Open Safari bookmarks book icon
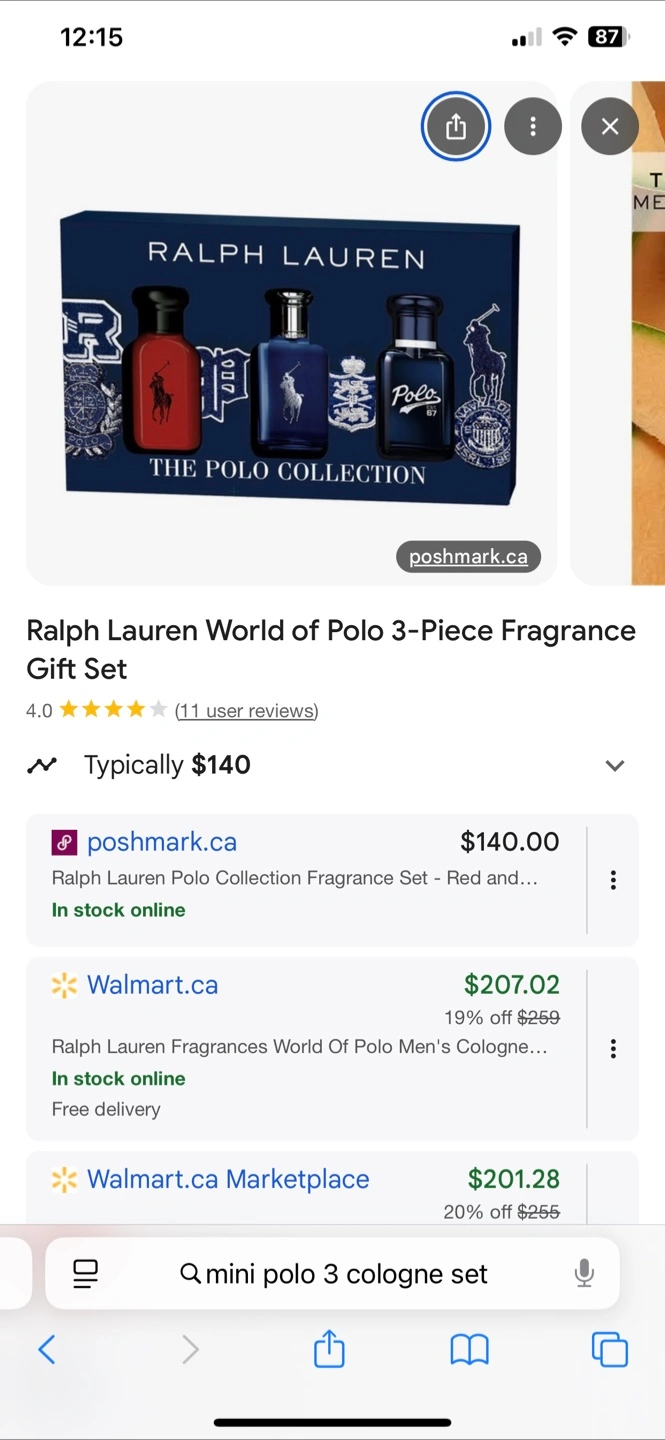 click(469, 1350)
